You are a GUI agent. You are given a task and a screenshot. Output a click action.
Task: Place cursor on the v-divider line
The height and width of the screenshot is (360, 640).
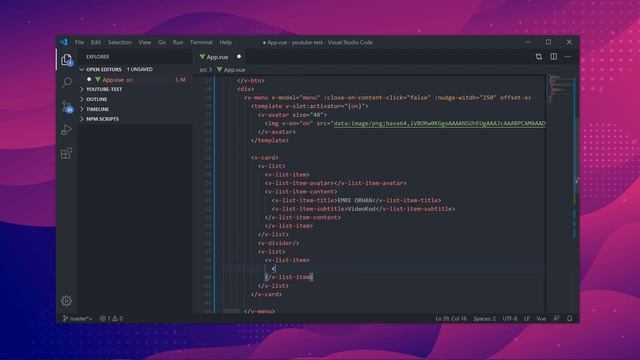pos(278,243)
